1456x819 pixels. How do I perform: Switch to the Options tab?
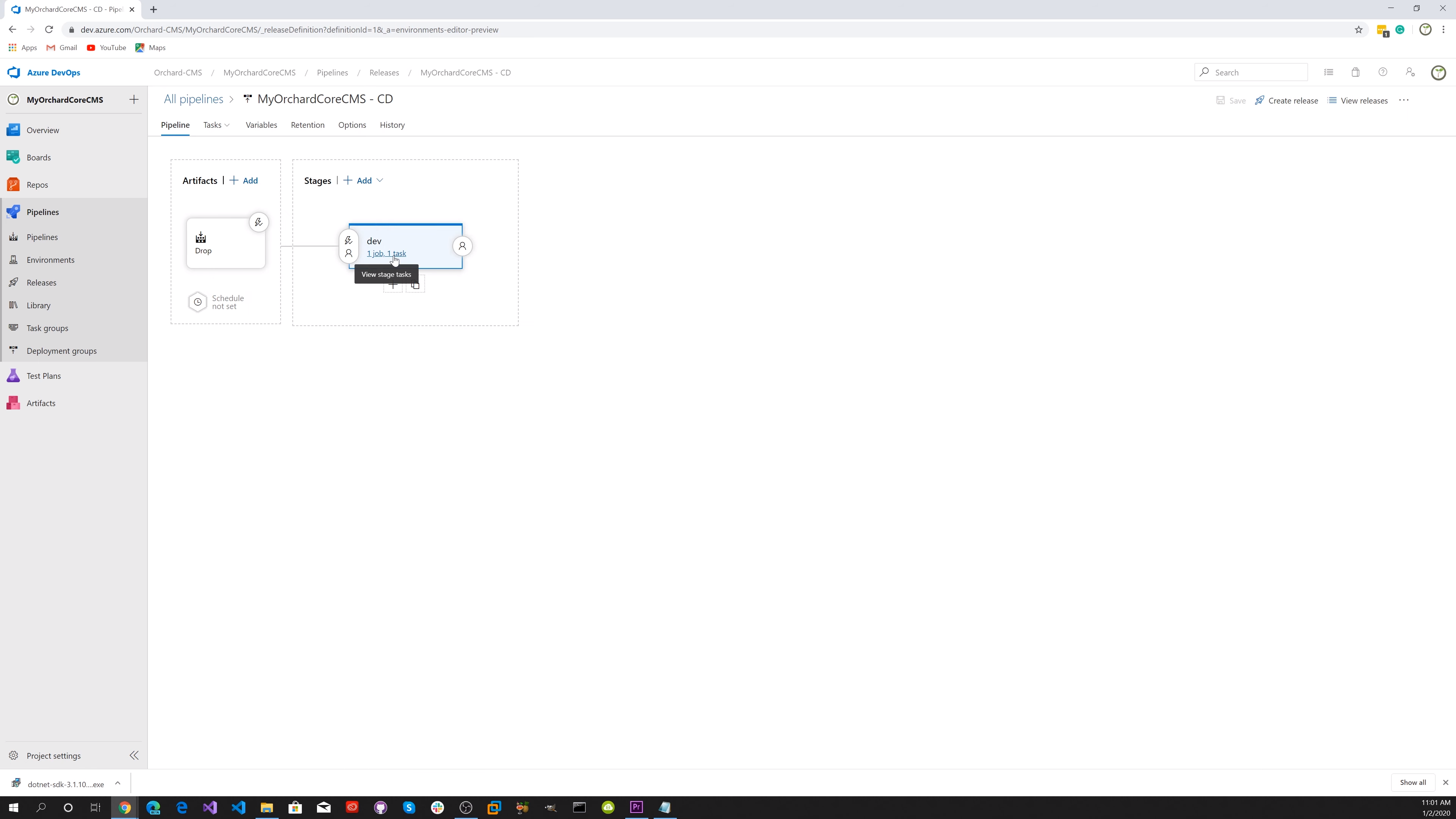(x=352, y=125)
